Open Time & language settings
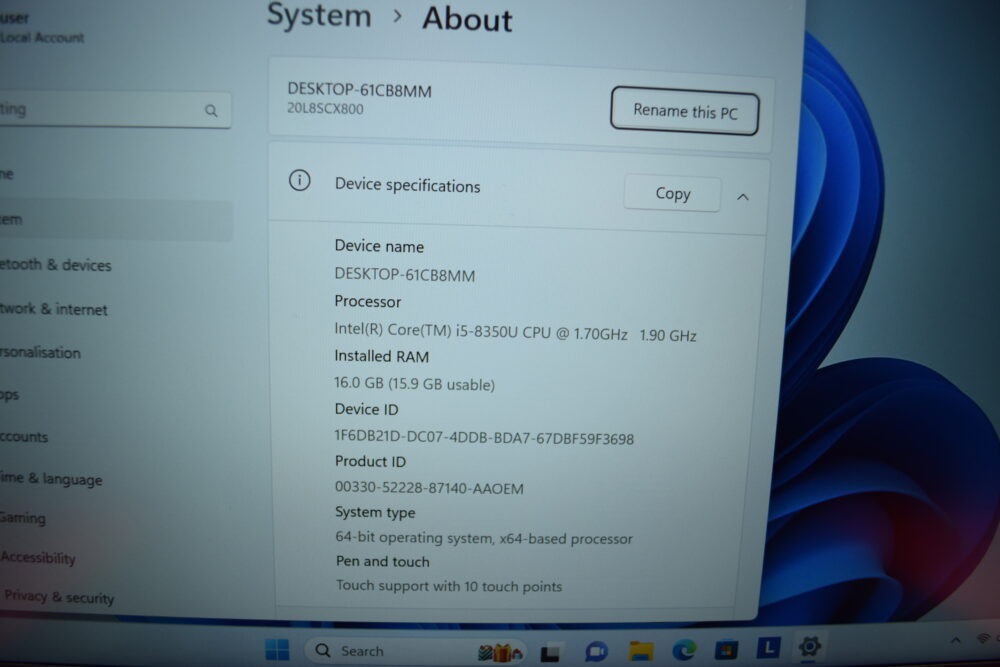The width and height of the screenshot is (1000, 667). pyautogui.click(x=51, y=478)
